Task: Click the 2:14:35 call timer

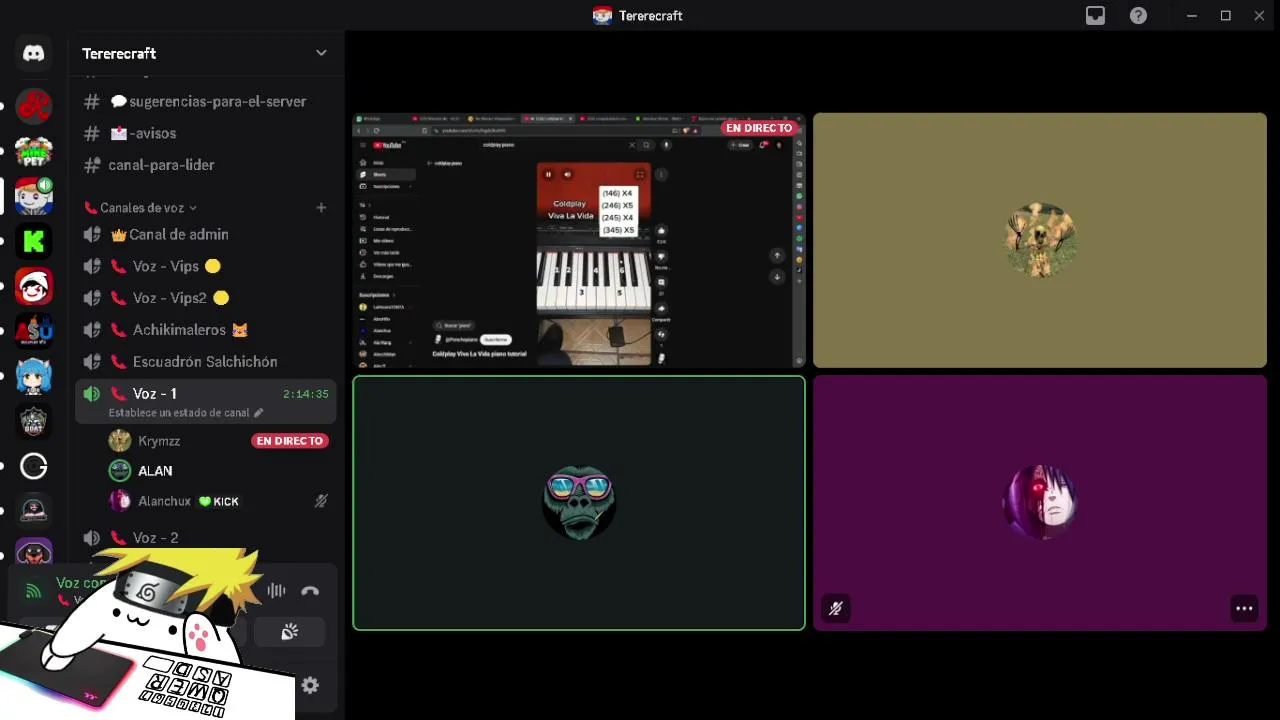Action: pyautogui.click(x=305, y=394)
